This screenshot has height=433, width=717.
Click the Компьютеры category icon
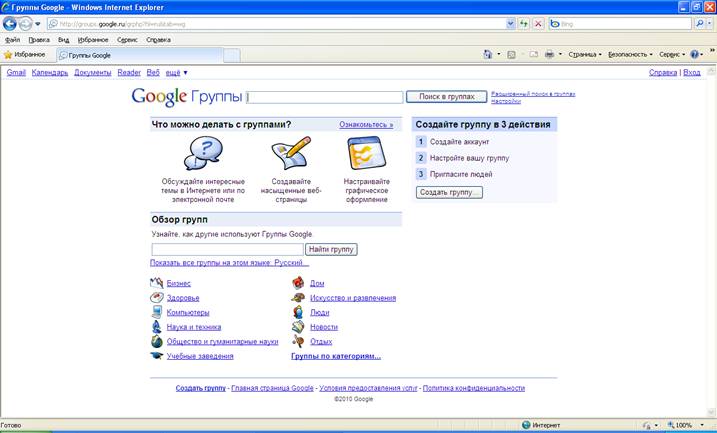[x=156, y=312]
